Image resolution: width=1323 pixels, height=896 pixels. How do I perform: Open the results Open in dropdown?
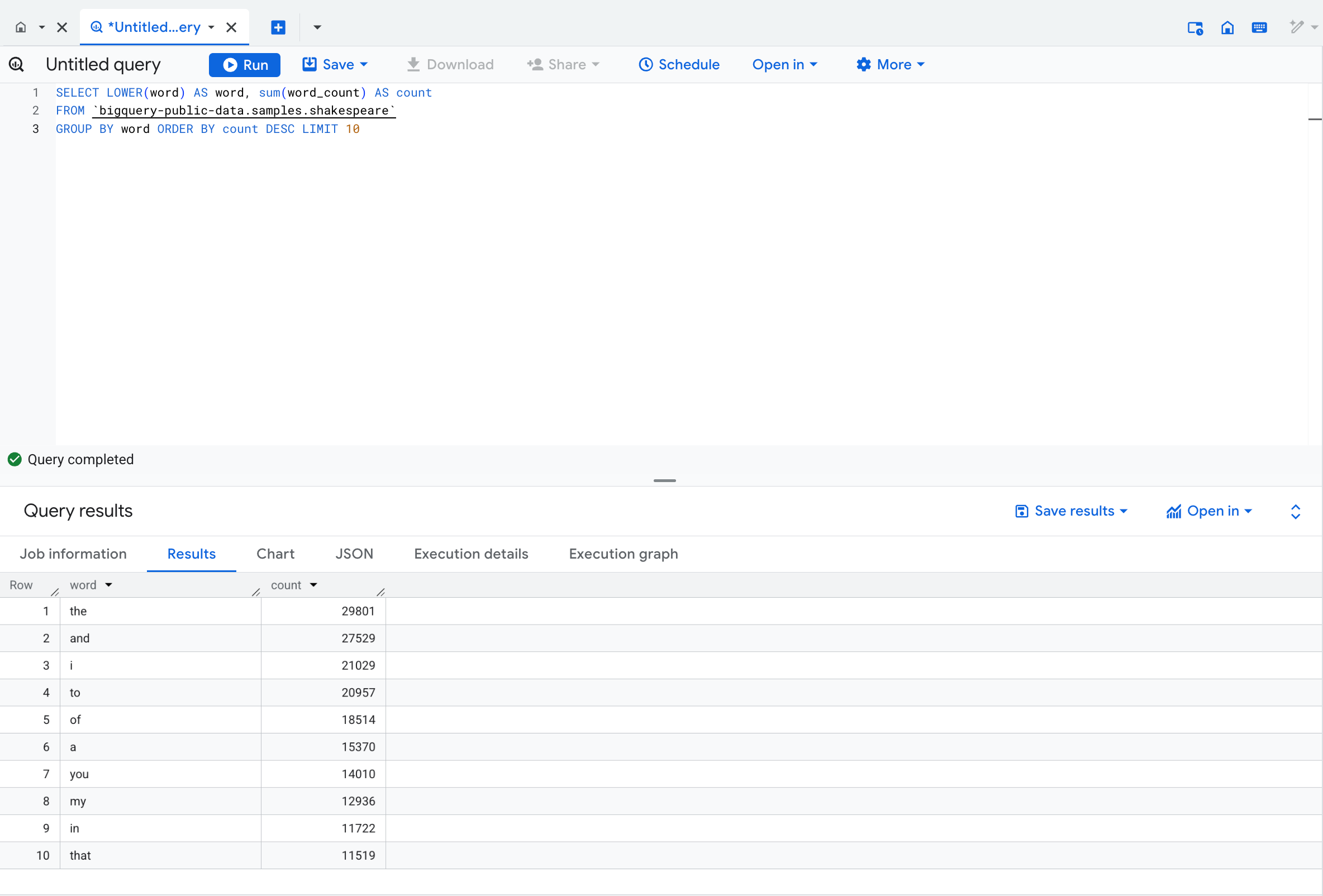(1209, 511)
